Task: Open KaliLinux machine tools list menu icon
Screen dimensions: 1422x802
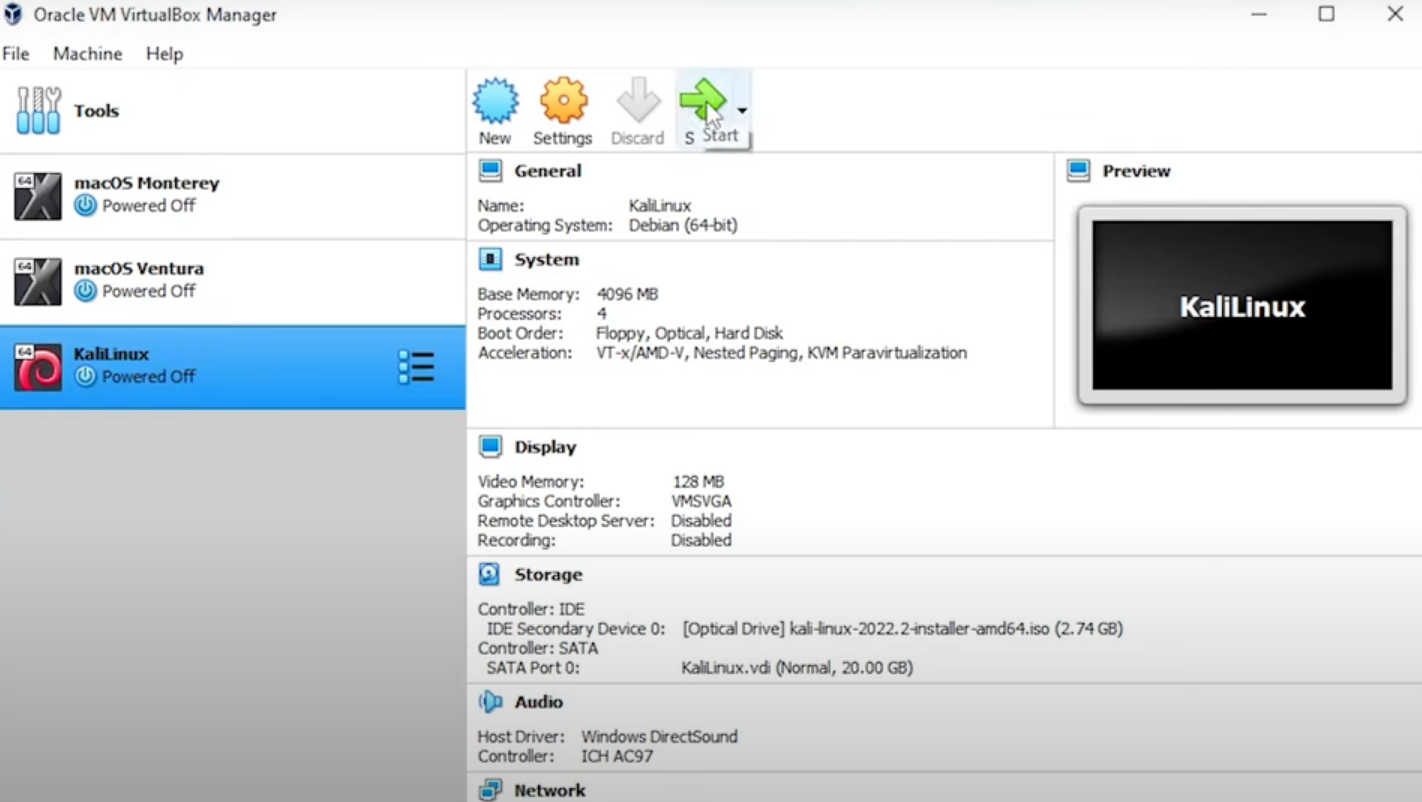Action: point(416,367)
